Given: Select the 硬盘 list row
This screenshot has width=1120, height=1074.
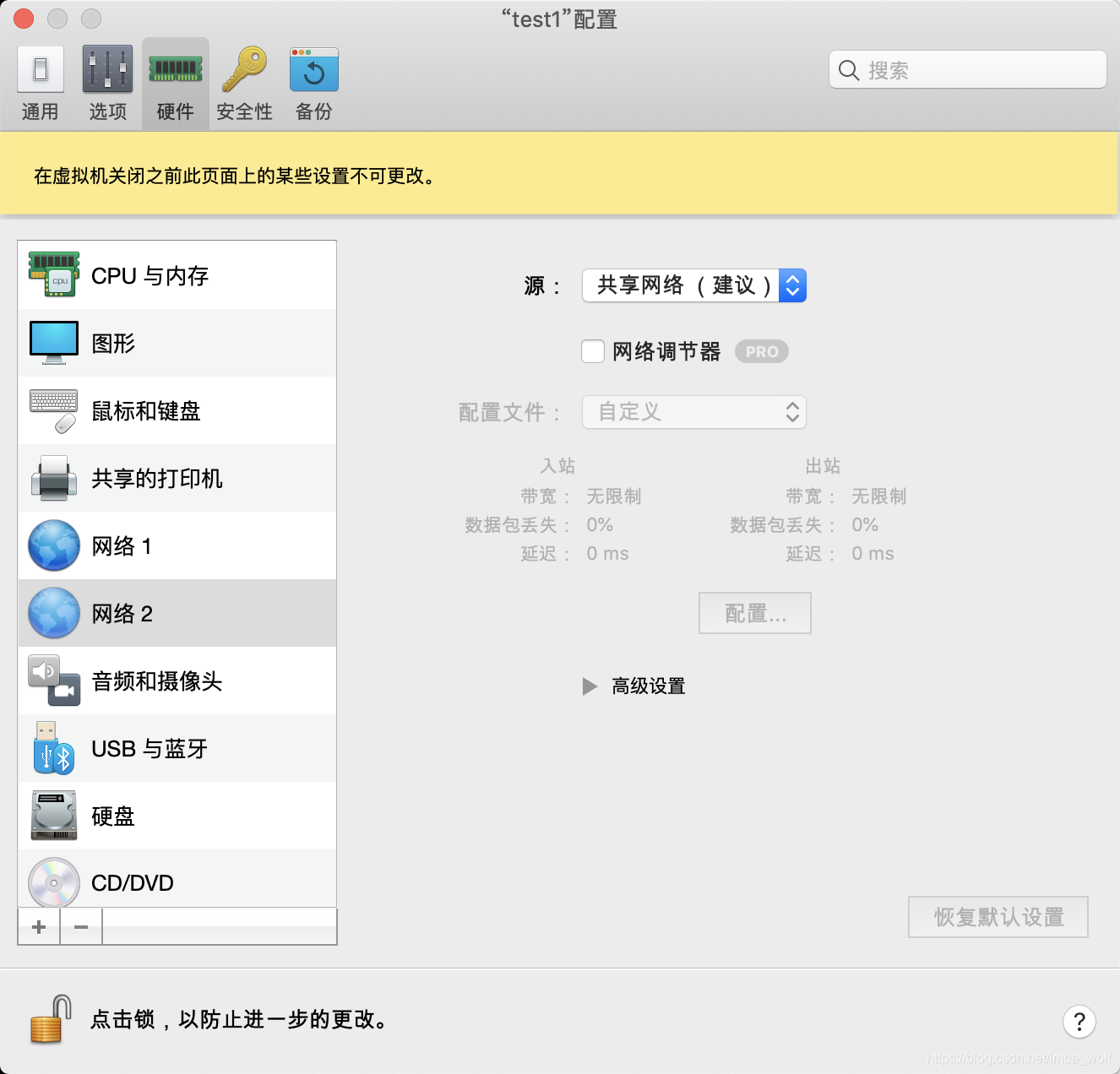Looking at the screenshot, I should 177,816.
